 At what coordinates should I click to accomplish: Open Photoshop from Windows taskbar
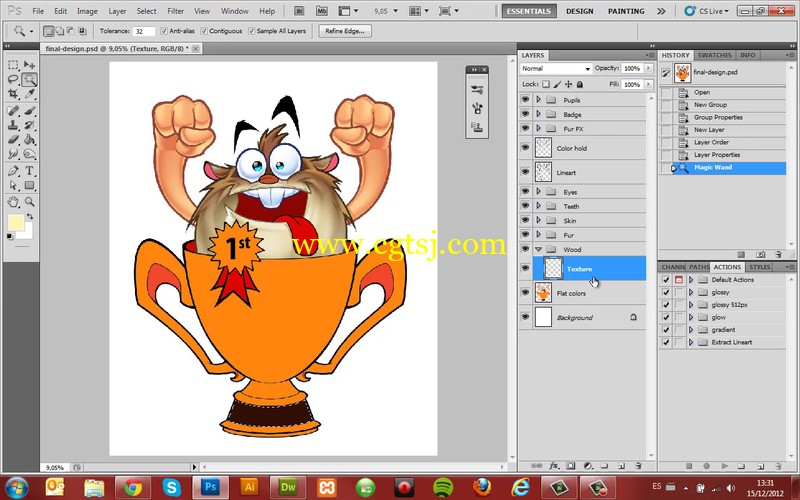[x=210, y=487]
